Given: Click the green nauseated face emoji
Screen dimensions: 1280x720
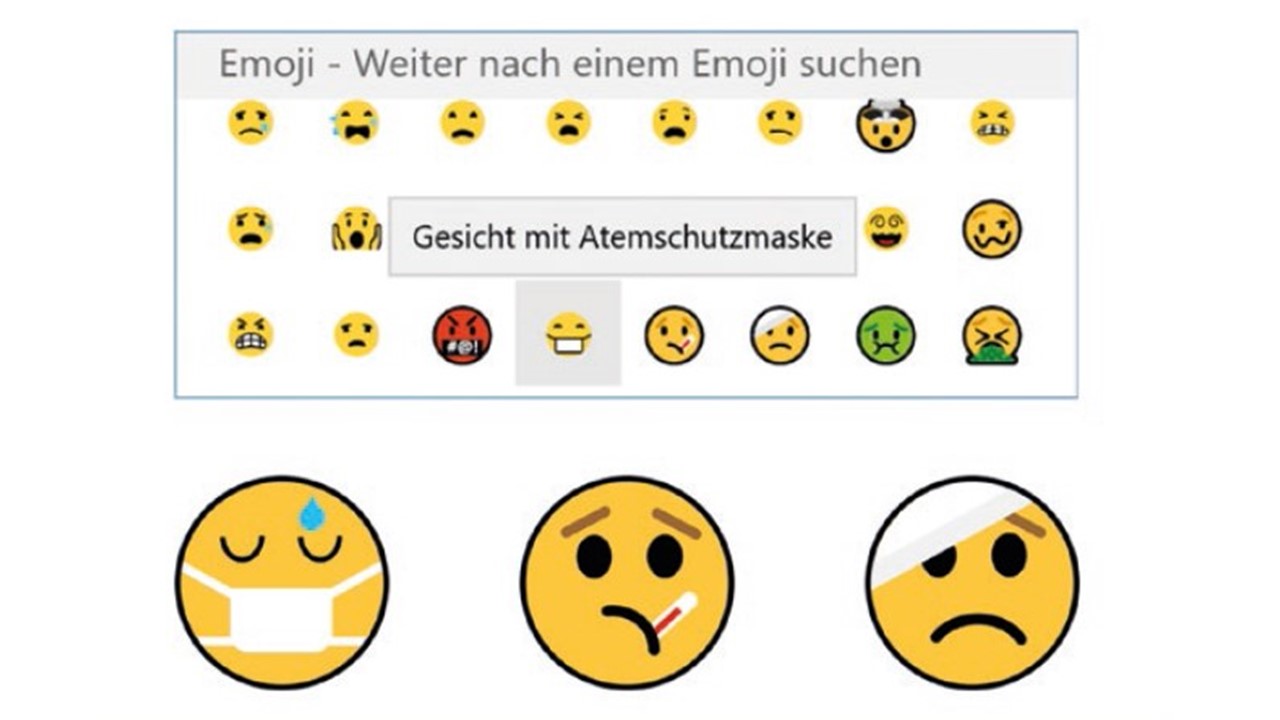Looking at the screenshot, I should [x=886, y=334].
